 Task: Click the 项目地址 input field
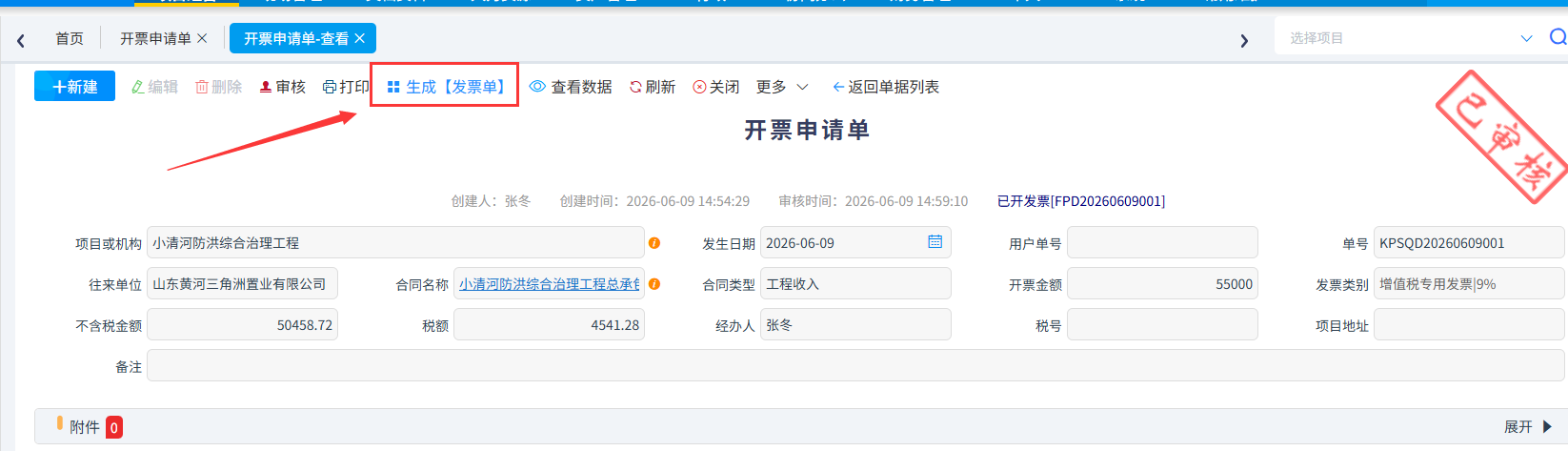coord(1469,325)
